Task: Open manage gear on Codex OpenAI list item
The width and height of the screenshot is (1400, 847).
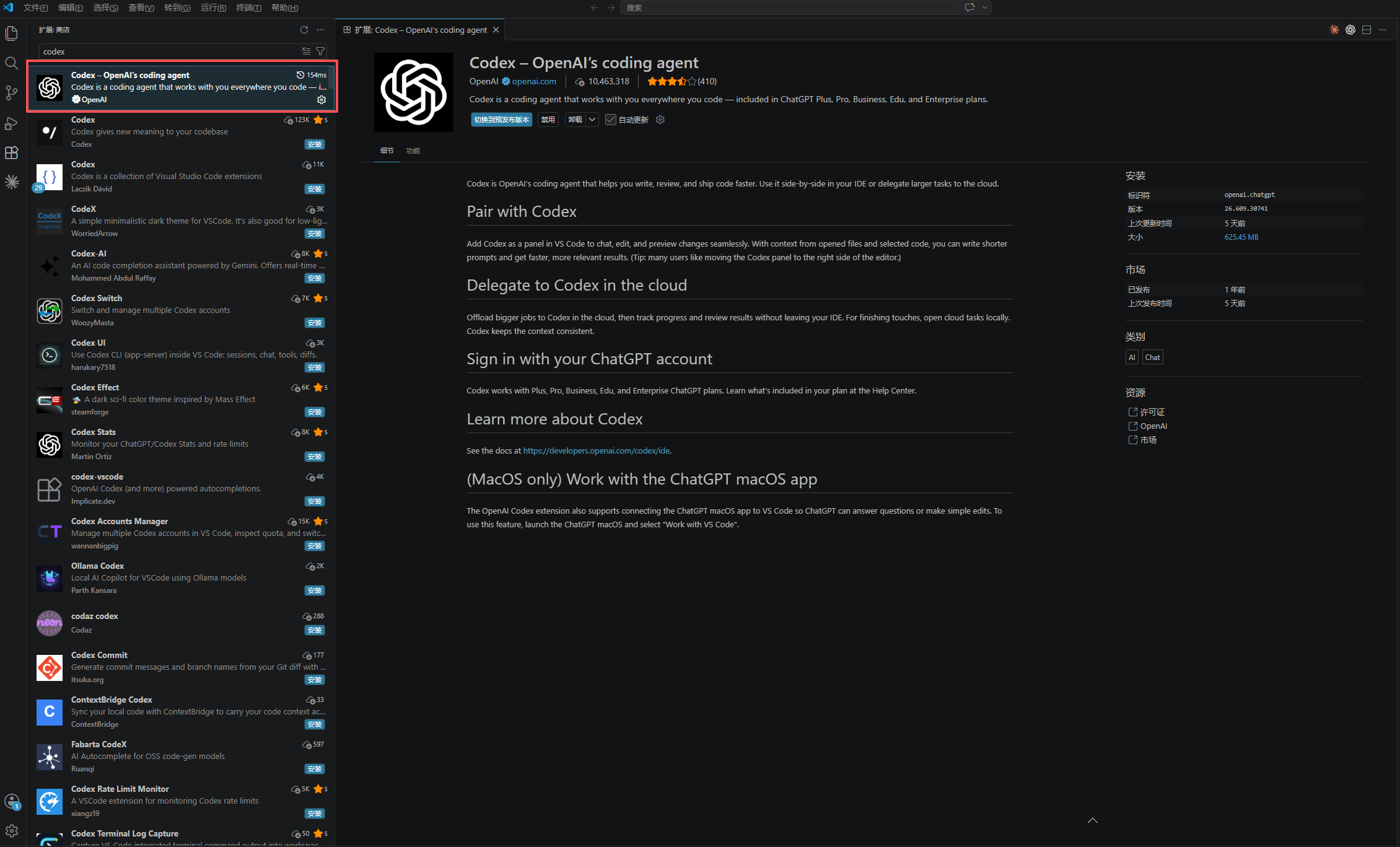Action: tap(322, 100)
